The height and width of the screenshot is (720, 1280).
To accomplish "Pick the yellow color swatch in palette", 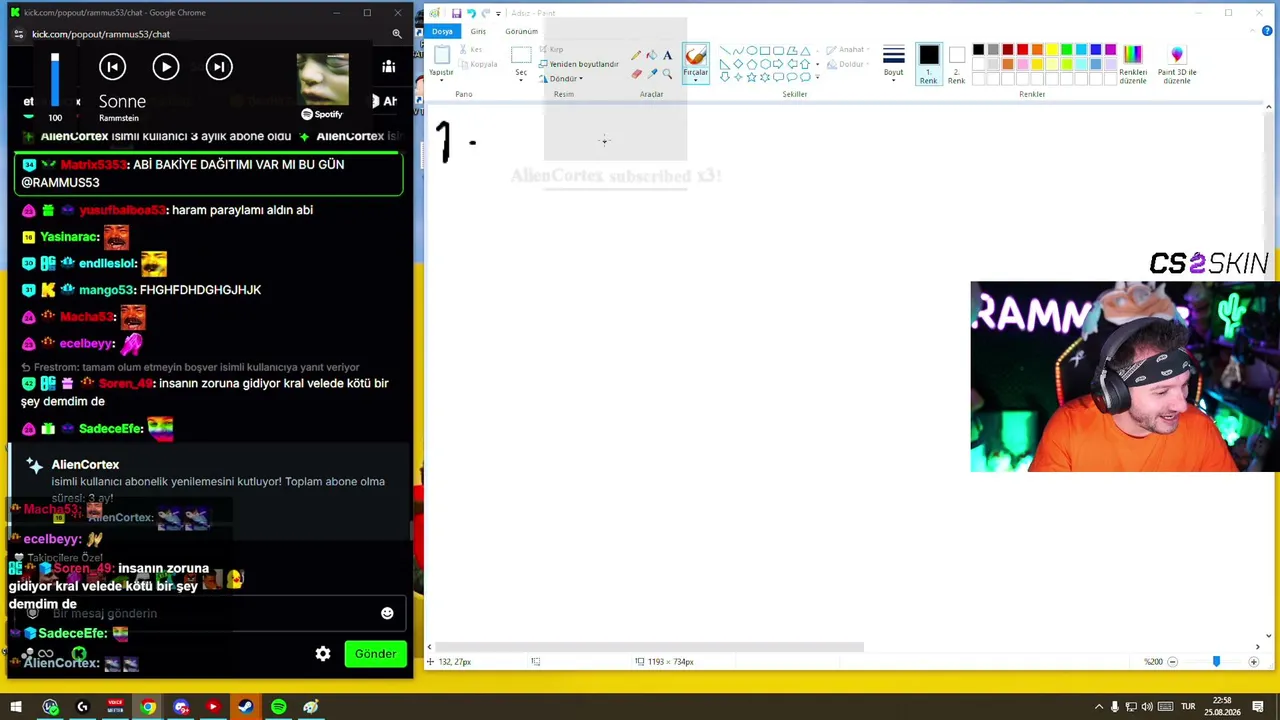I will pyautogui.click(x=1052, y=50).
